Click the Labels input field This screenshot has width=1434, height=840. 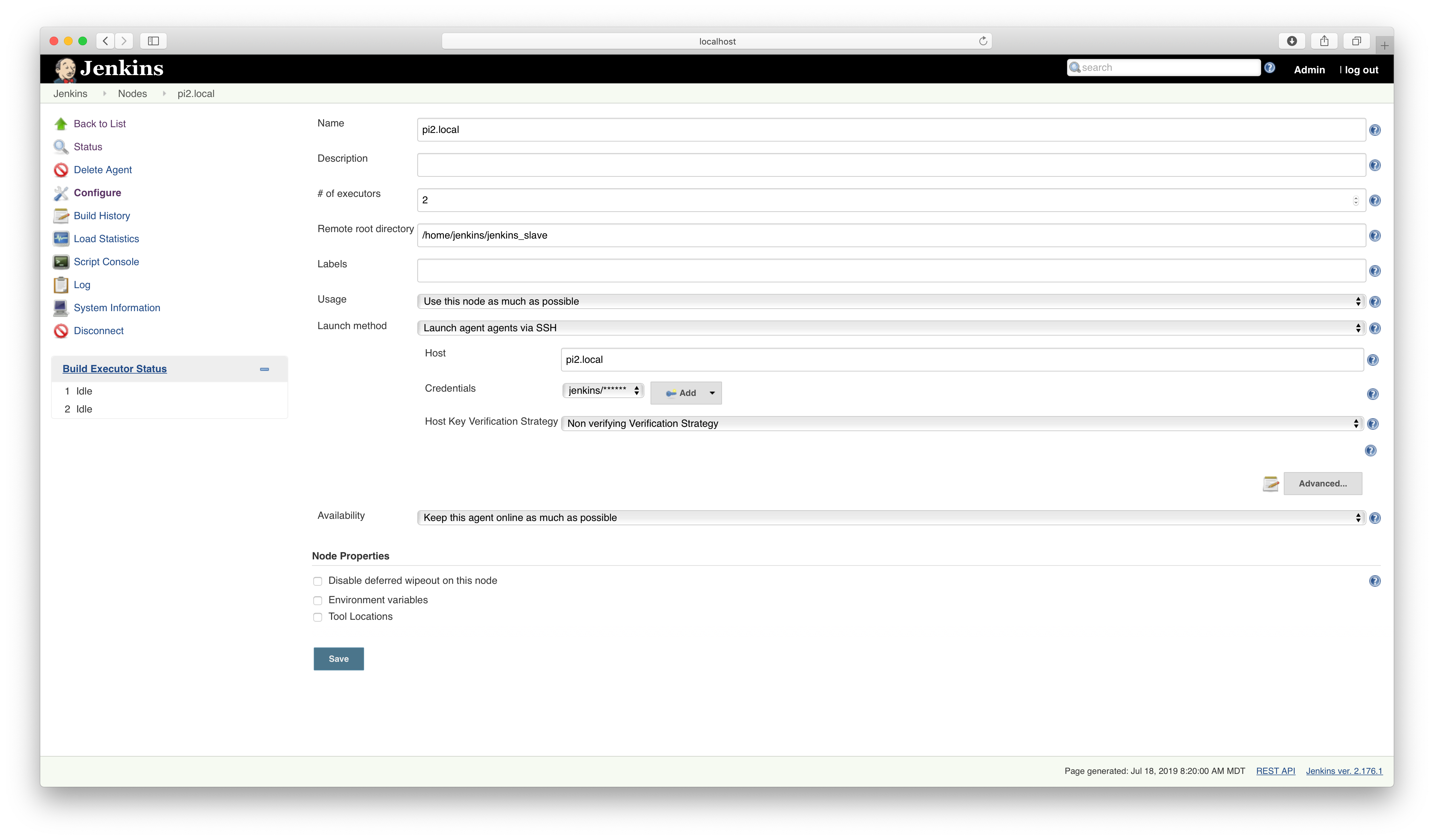tap(891, 271)
